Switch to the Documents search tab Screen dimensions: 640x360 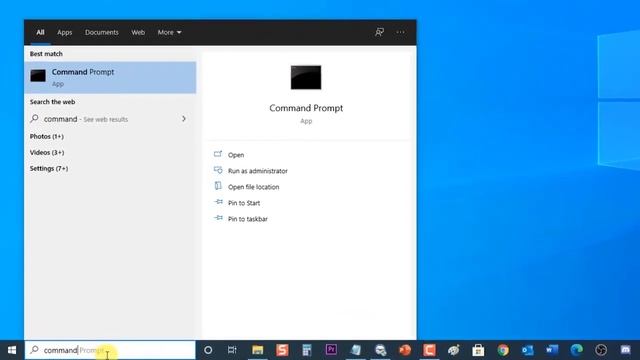click(x=102, y=32)
